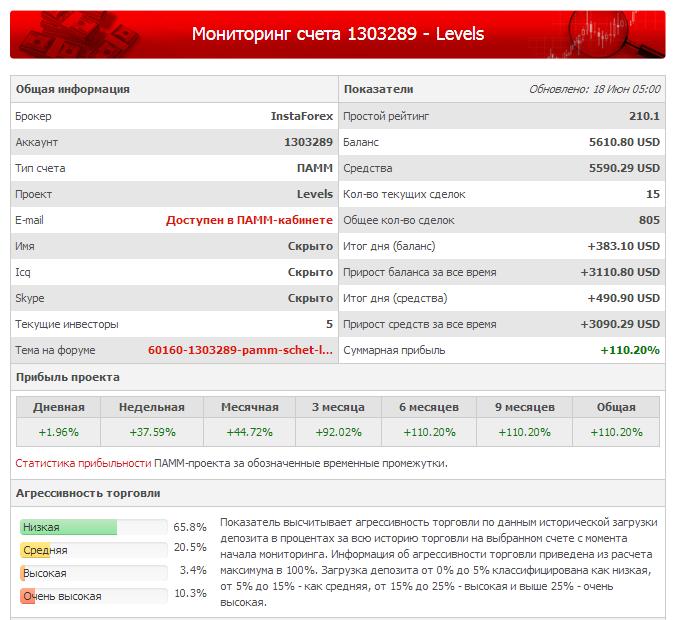Click the all-time equity growth '+3090.29 USD'

coord(620,324)
